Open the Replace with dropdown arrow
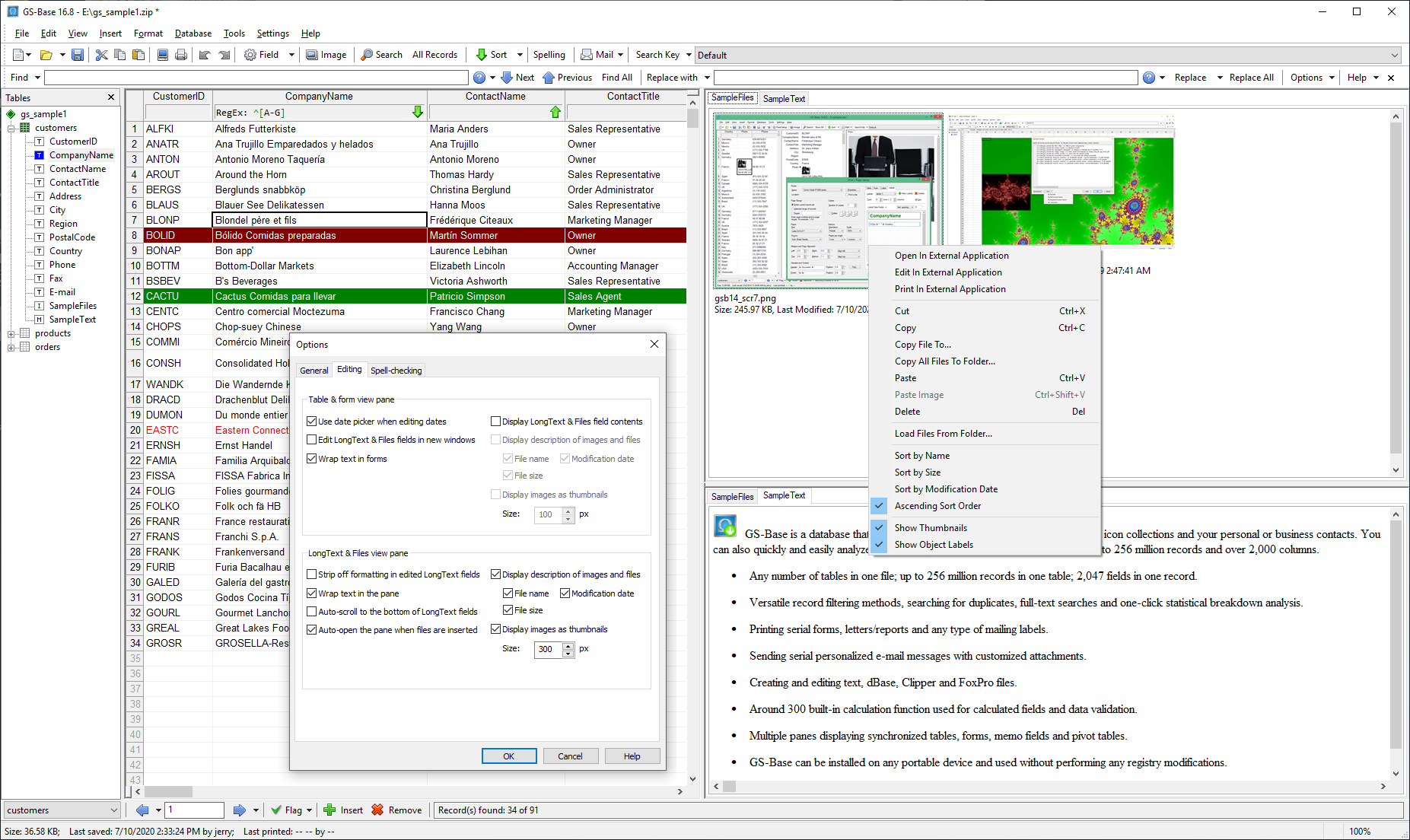This screenshot has height=840, width=1410. point(707,78)
